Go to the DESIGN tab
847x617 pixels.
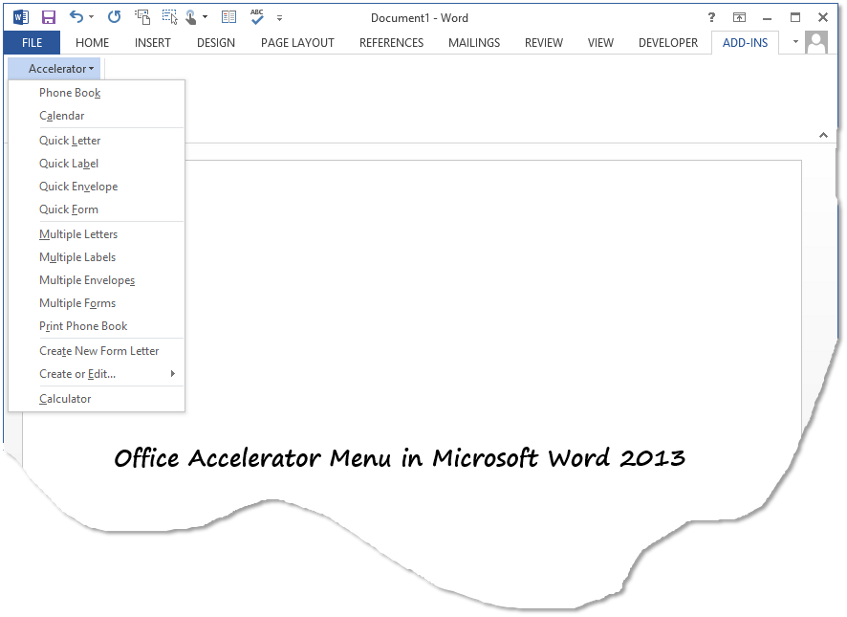coord(216,43)
